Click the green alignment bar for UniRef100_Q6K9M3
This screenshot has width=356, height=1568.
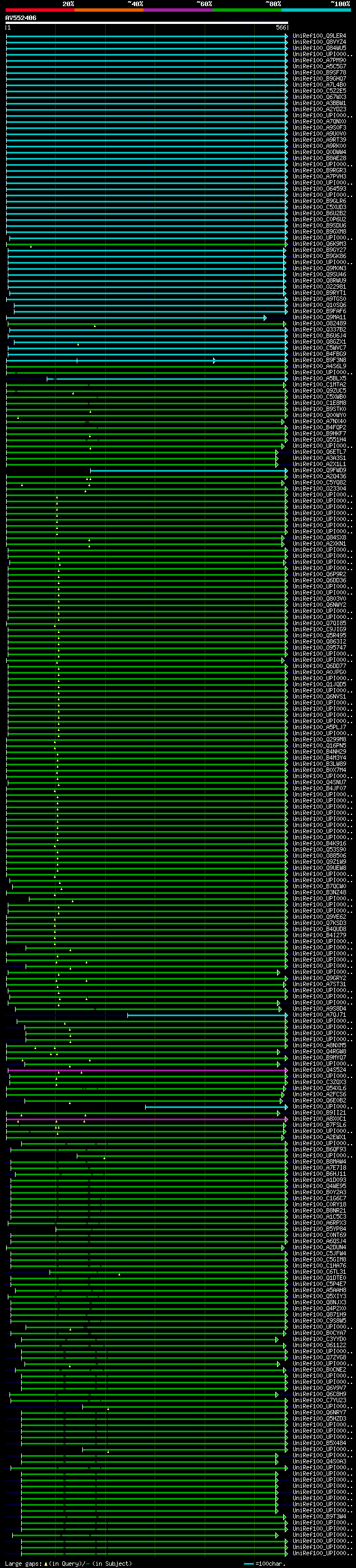(146, 244)
